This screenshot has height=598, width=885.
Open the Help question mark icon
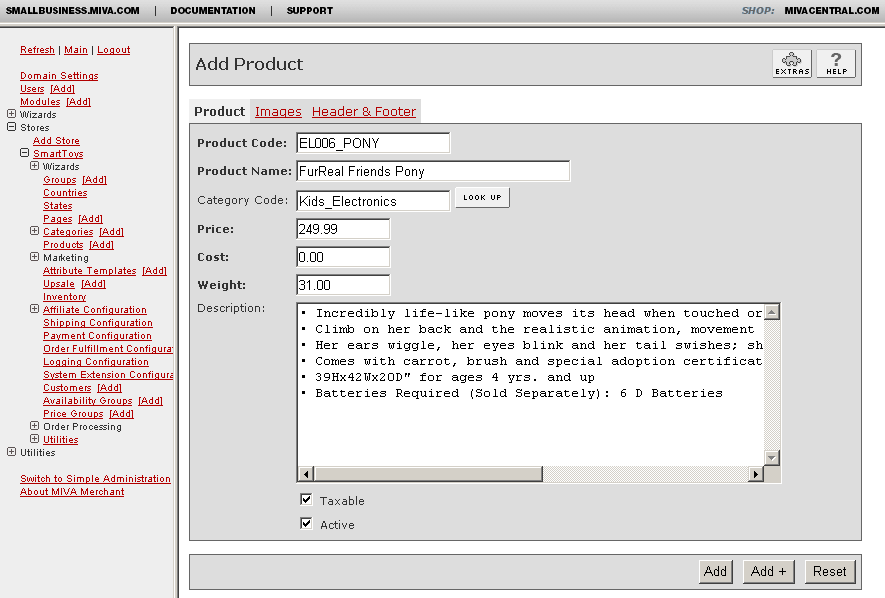tap(836, 64)
